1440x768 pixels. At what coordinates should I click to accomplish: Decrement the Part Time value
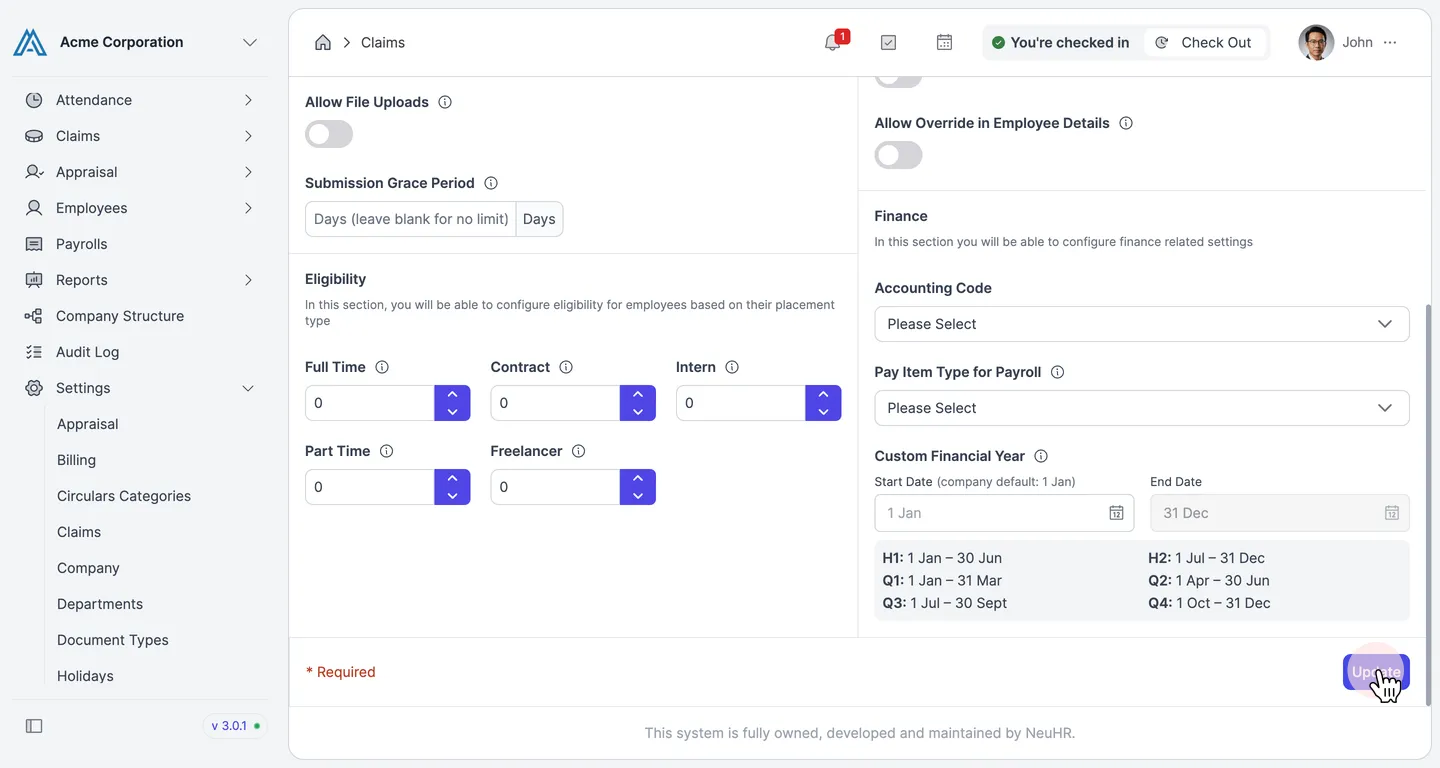click(x=452, y=496)
